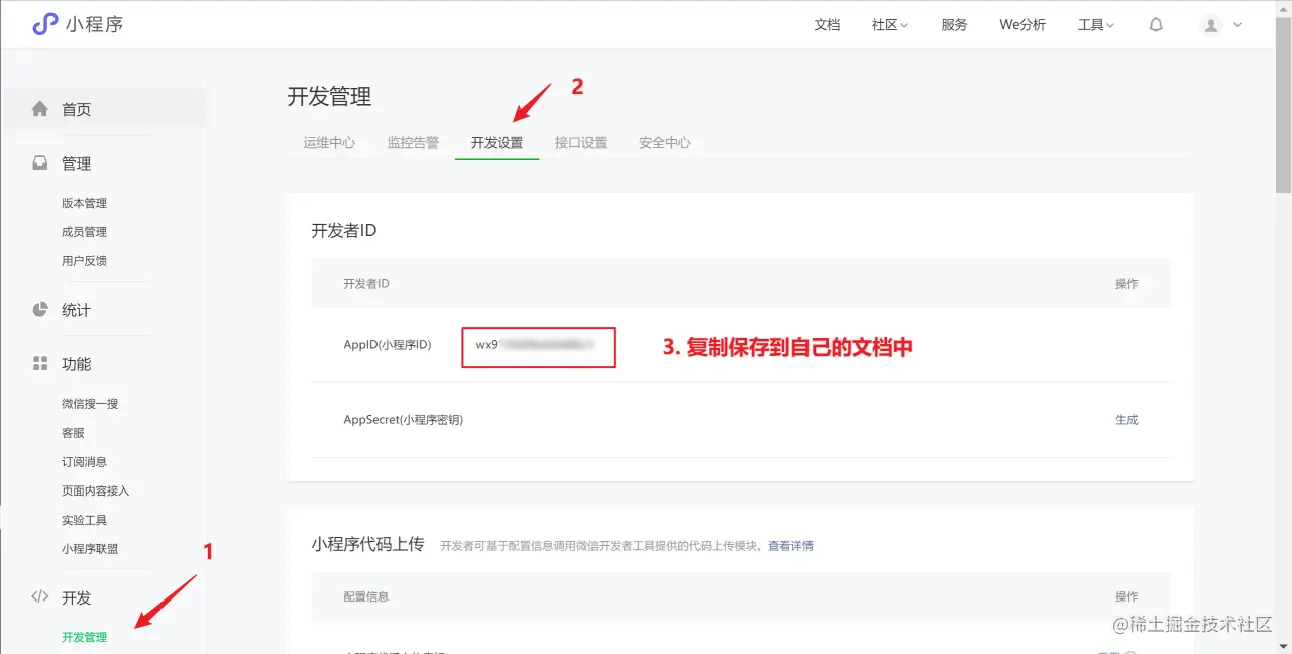Viewport: 1292px width, 654px height.
Task: Click the AppID value starting with wx9
Action: click(535, 345)
